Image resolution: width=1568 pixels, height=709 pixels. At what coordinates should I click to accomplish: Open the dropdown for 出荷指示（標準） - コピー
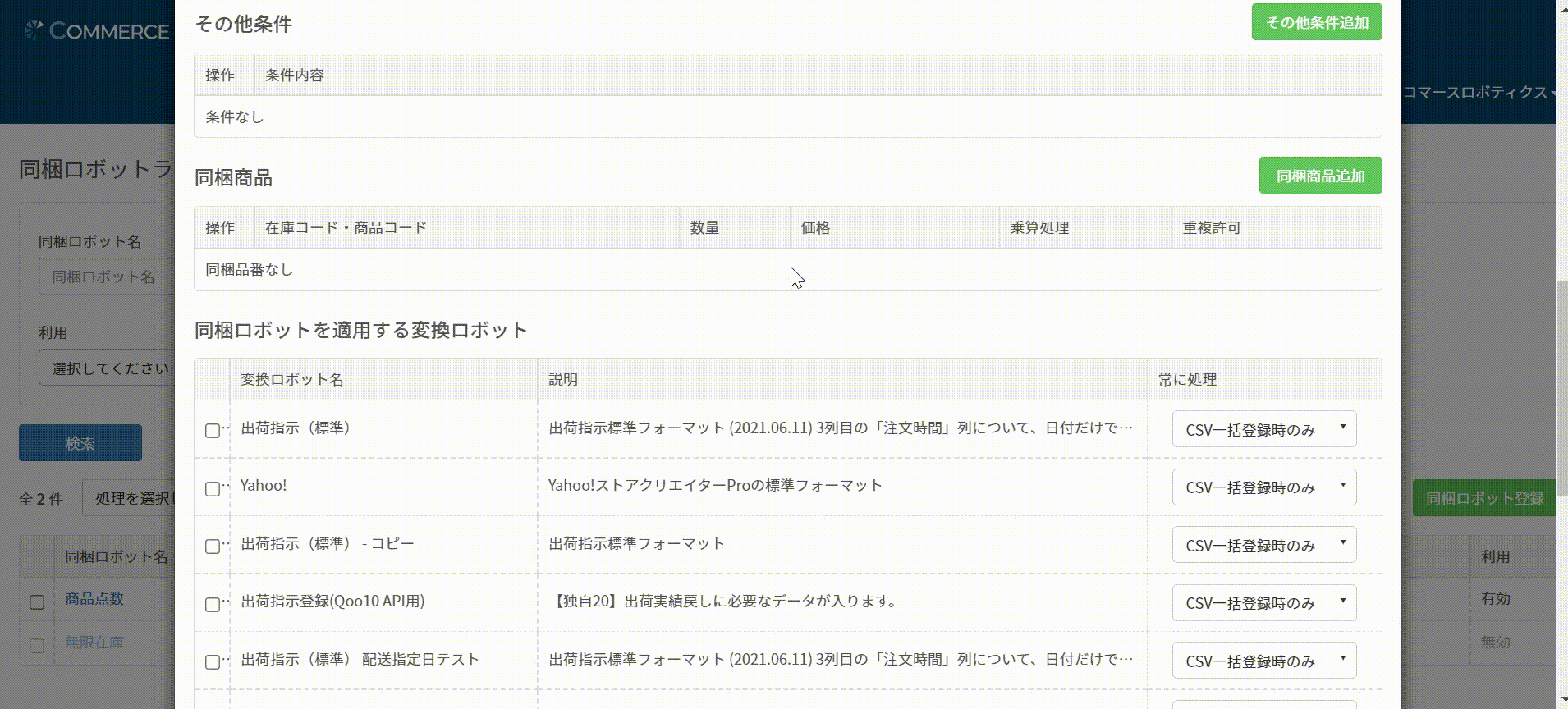pos(1263,546)
